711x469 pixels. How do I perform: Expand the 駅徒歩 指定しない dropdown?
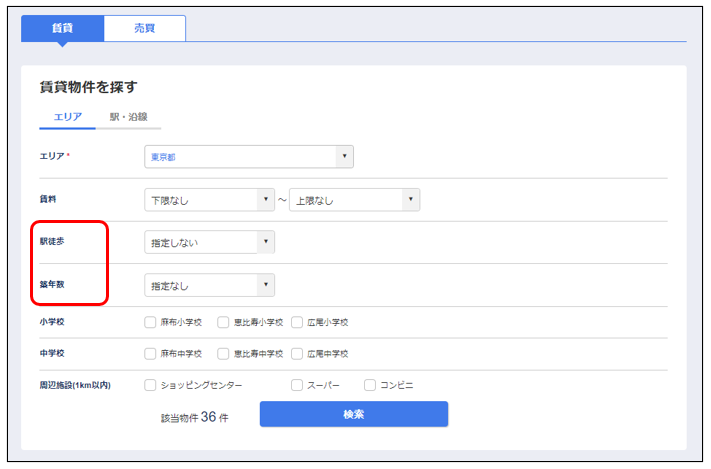click(209, 243)
